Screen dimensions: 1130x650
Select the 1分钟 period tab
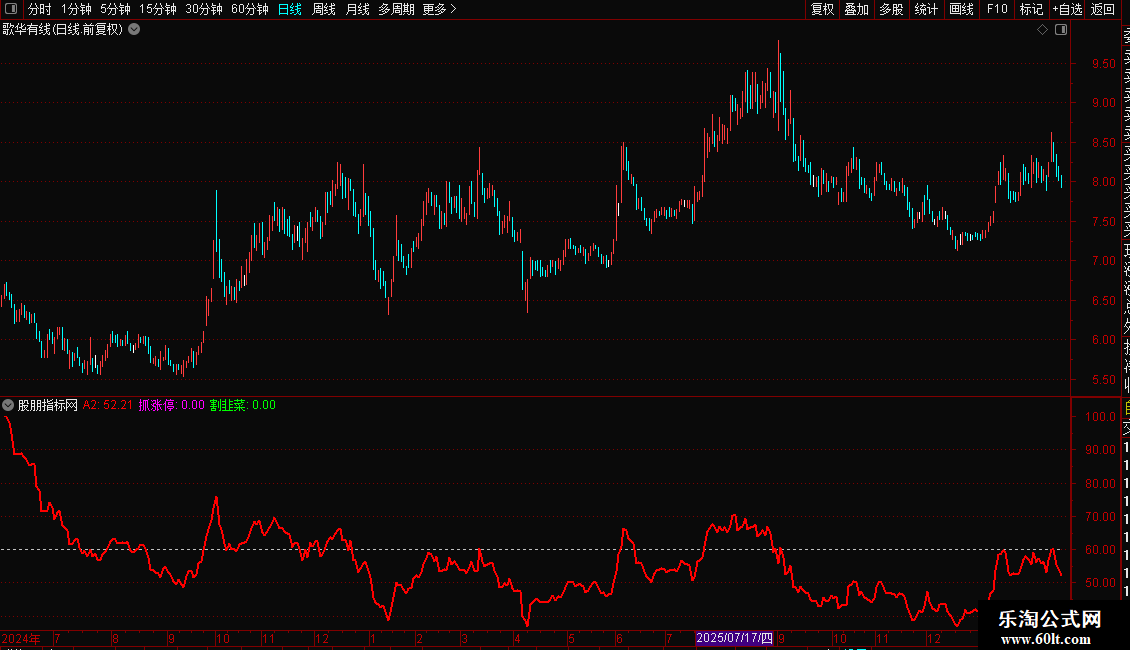tap(76, 9)
